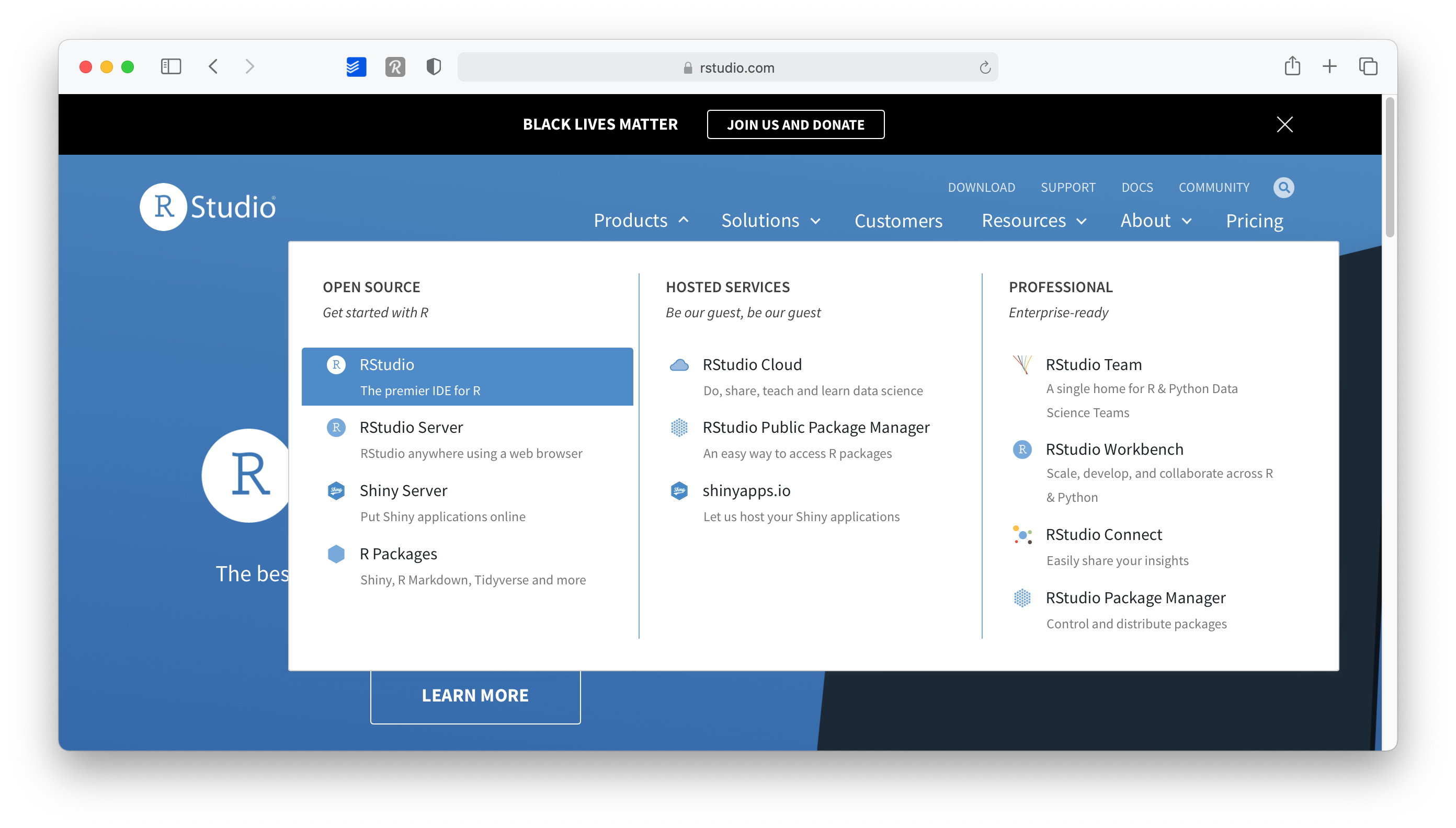This screenshot has height=828, width=1456.
Task: Open RStudio Cloud menu entry
Action: pos(810,376)
